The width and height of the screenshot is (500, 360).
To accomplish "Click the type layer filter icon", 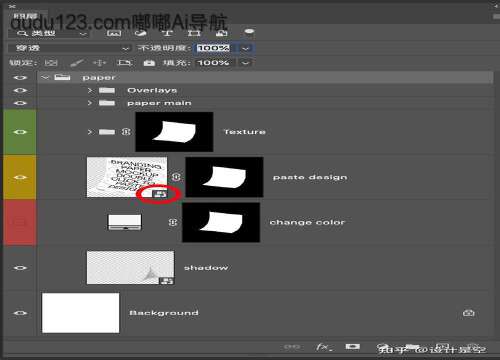I will pyautogui.click(x=167, y=33).
